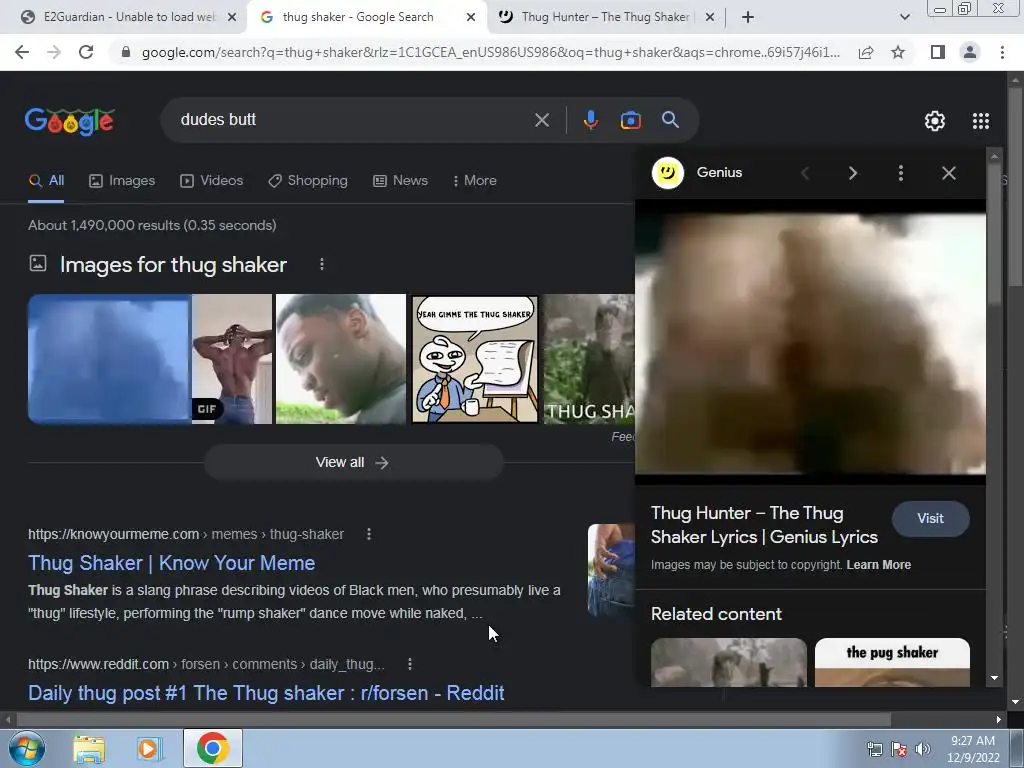Screen dimensions: 1024x768
Task: Select the News results tab
Action: pos(400,181)
